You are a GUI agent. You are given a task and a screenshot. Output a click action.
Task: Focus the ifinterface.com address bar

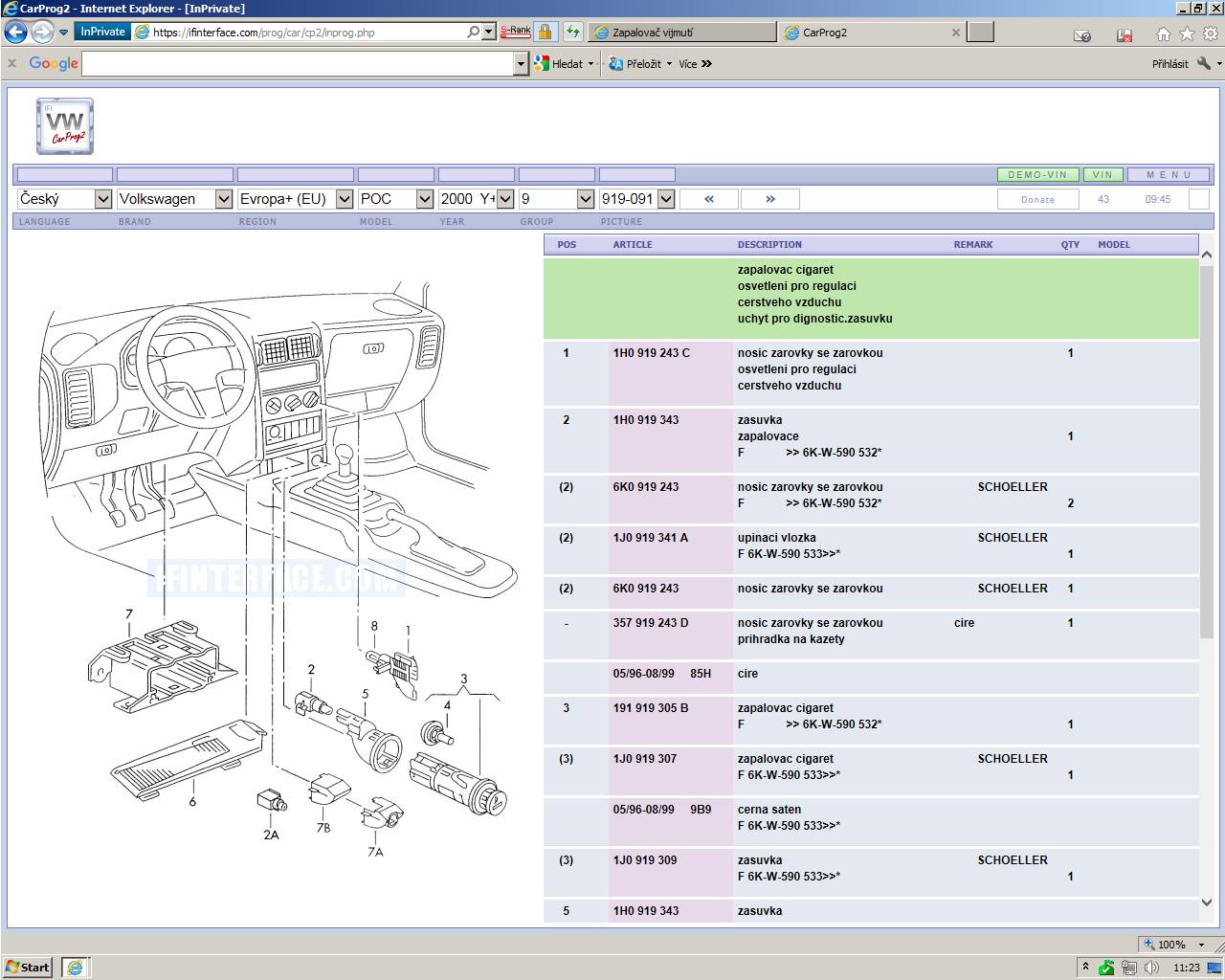pos(300,32)
